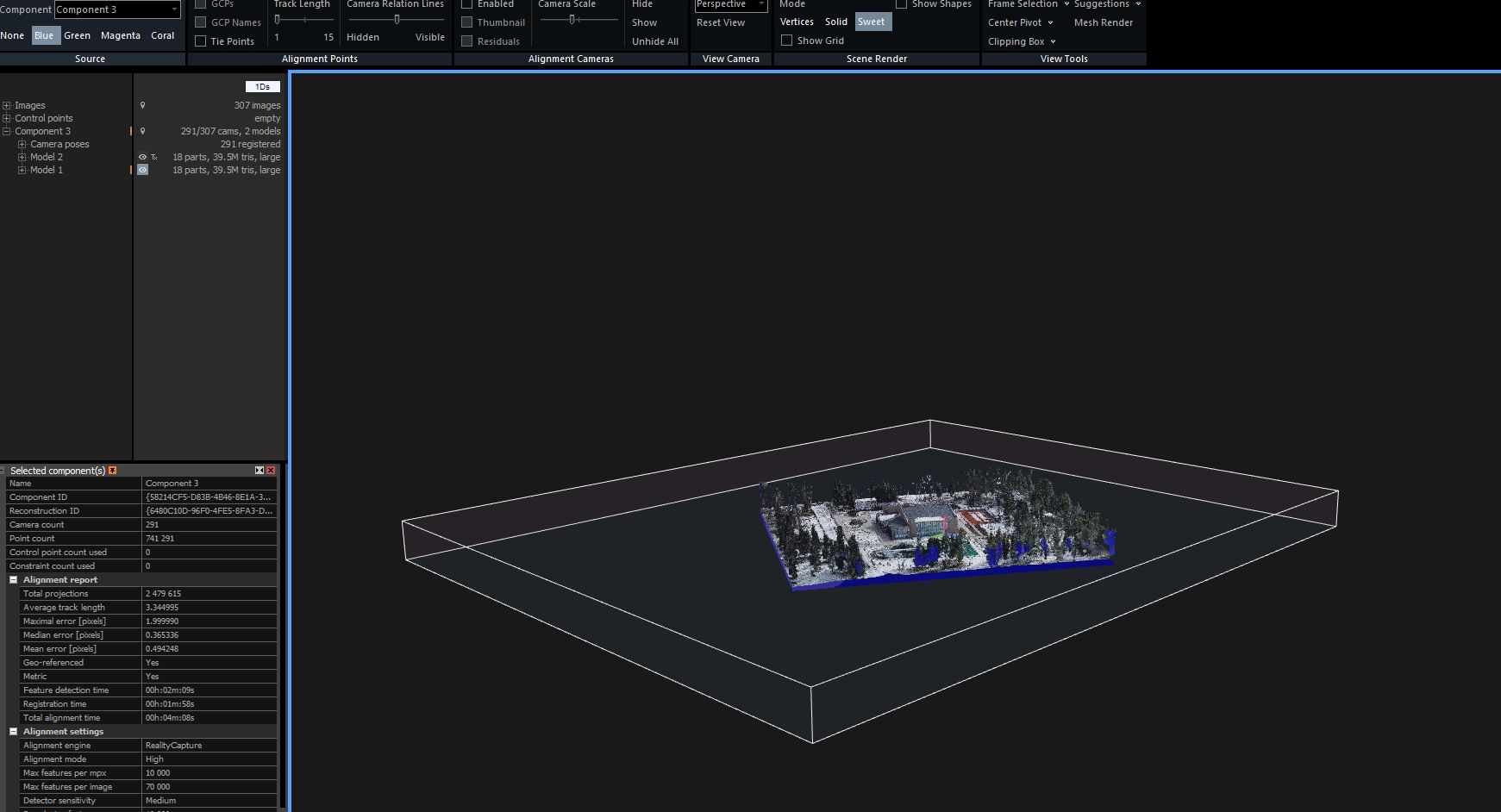
Task: Check the Show Grid option
Action: click(786, 41)
